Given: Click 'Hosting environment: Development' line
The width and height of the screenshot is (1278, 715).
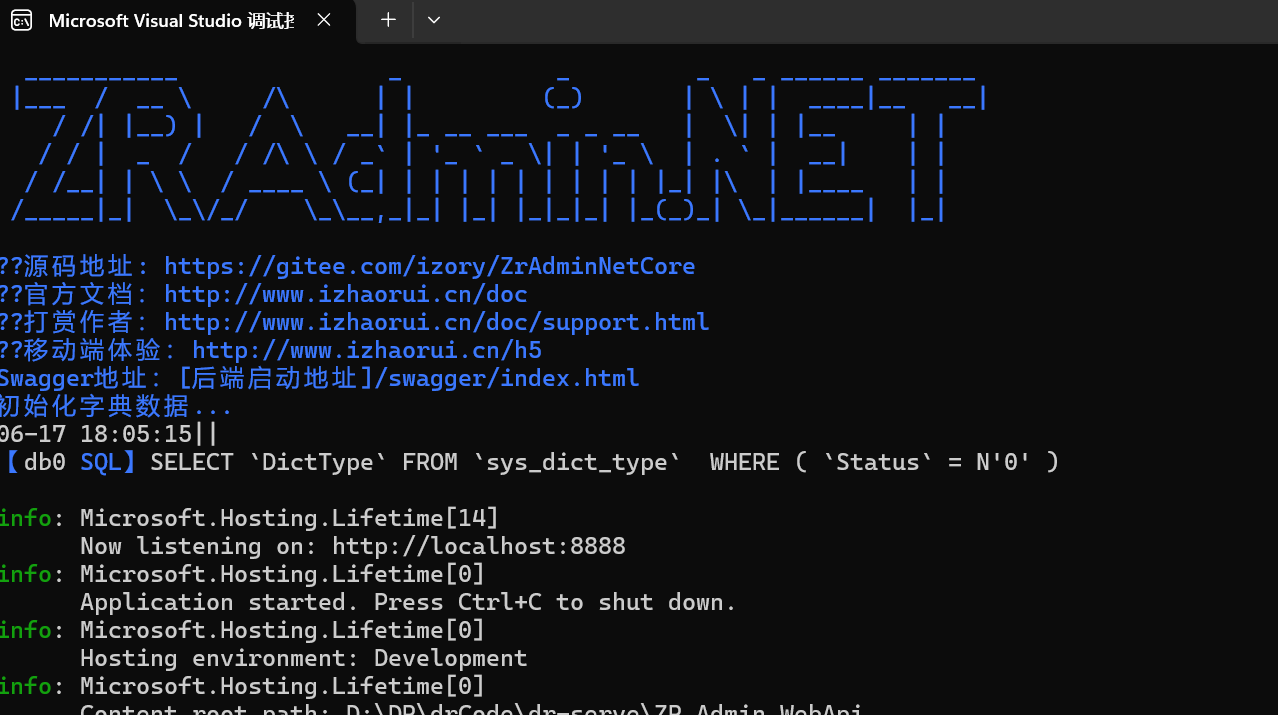Looking at the screenshot, I should [x=304, y=658].
